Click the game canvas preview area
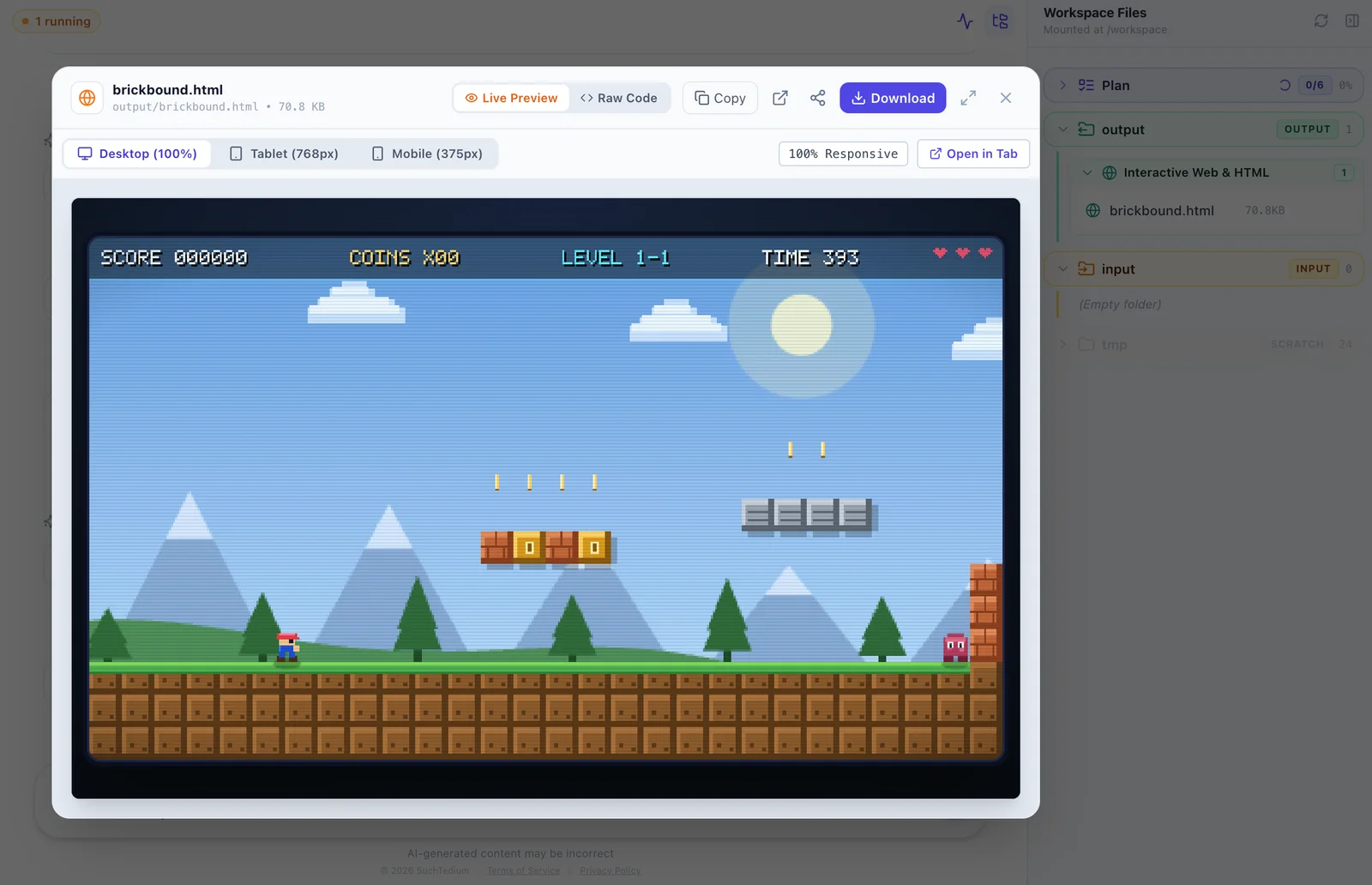1372x885 pixels. (x=545, y=498)
